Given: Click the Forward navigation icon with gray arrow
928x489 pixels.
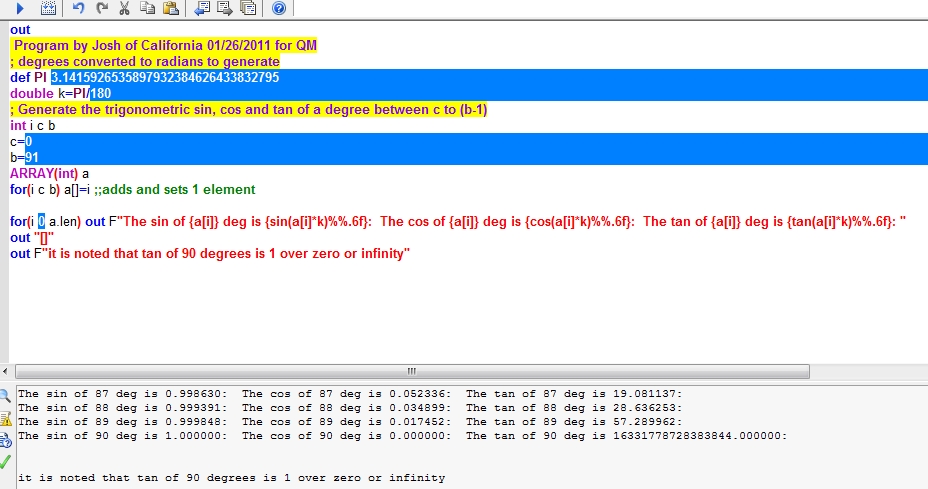Looking at the screenshot, I should [224, 8].
